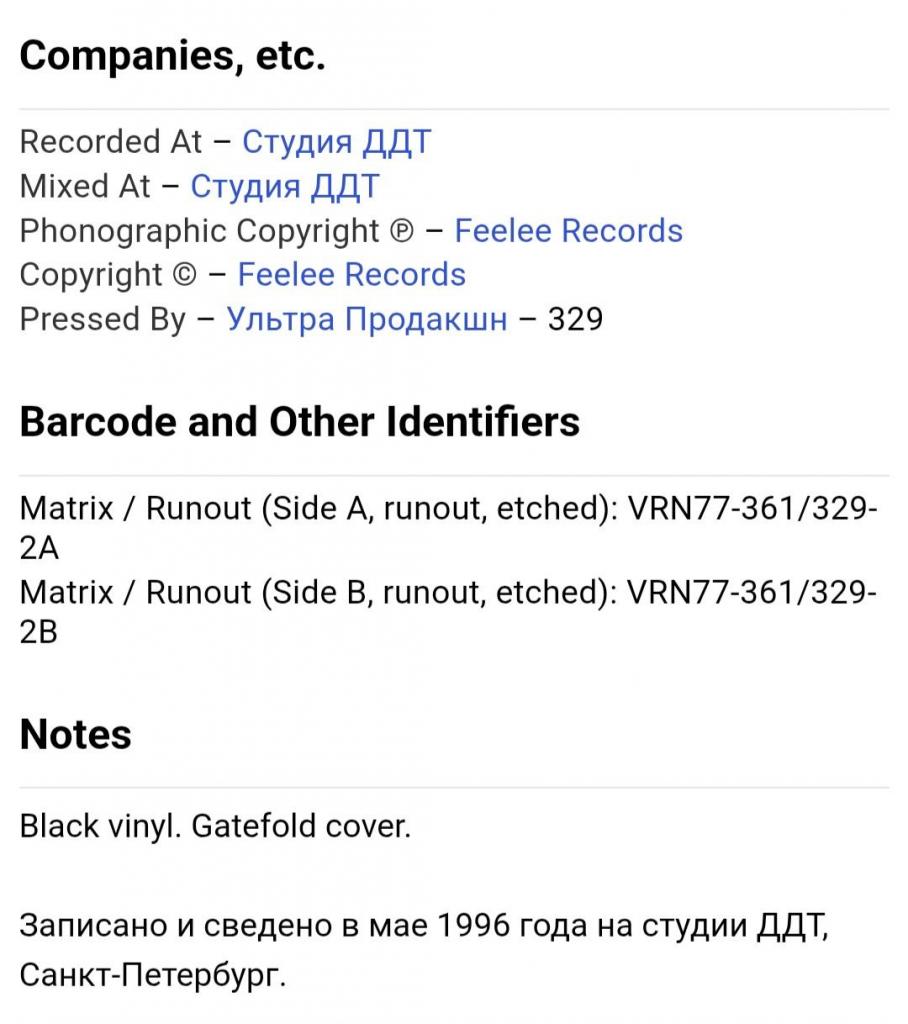Click the Recorded At label
Image resolution: width=908 pixels, height=1024 pixels.
click(x=111, y=142)
